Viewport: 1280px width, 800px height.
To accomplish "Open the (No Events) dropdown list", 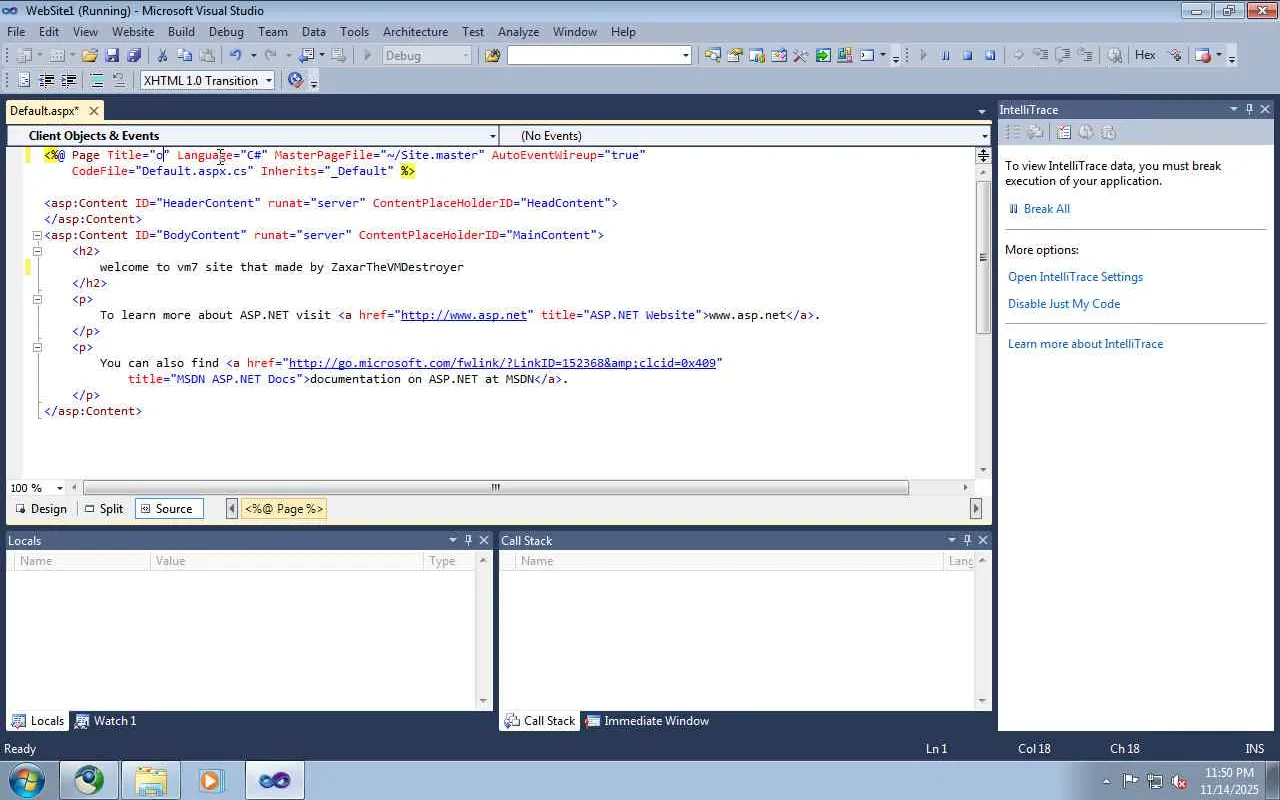I will click(984, 136).
